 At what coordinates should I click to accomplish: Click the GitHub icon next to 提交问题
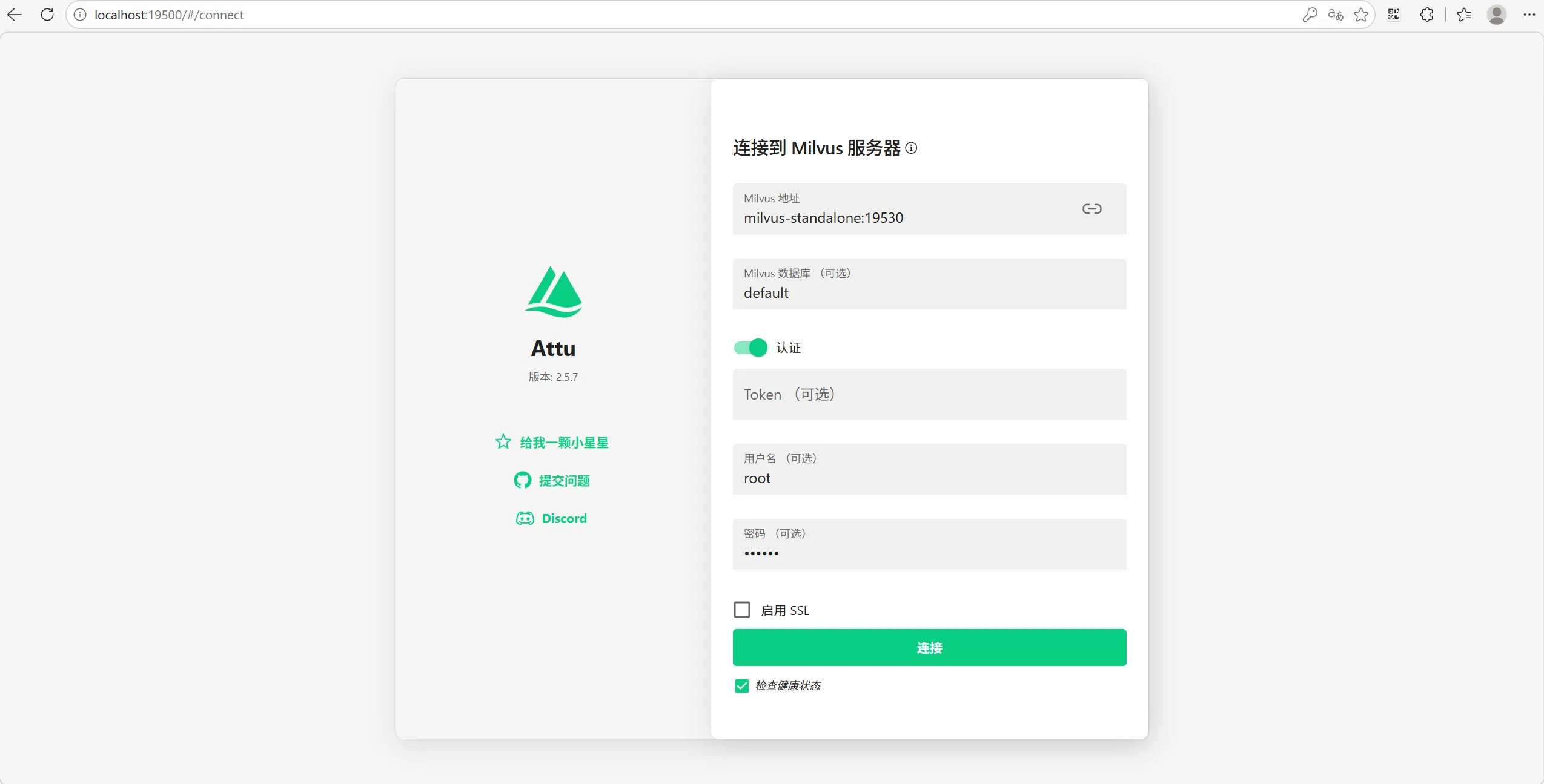point(522,480)
